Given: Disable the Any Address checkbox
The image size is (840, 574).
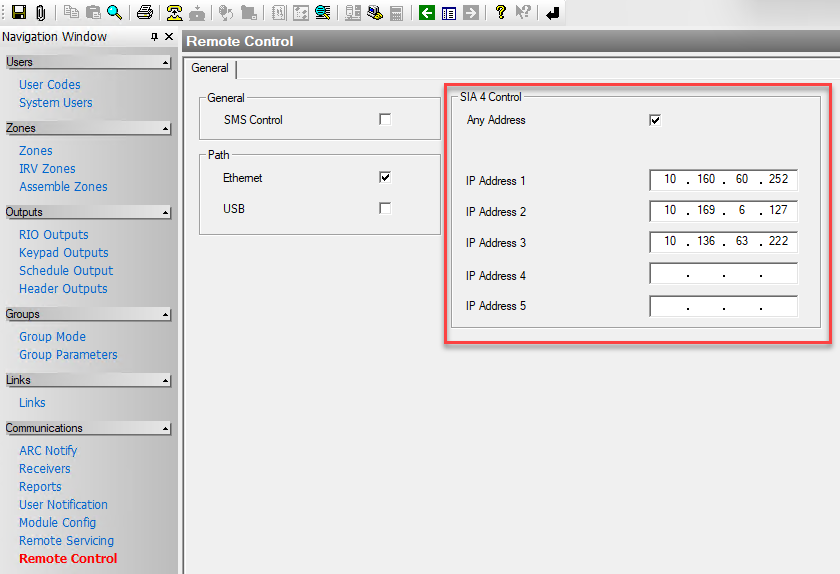Looking at the screenshot, I should (655, 120).
